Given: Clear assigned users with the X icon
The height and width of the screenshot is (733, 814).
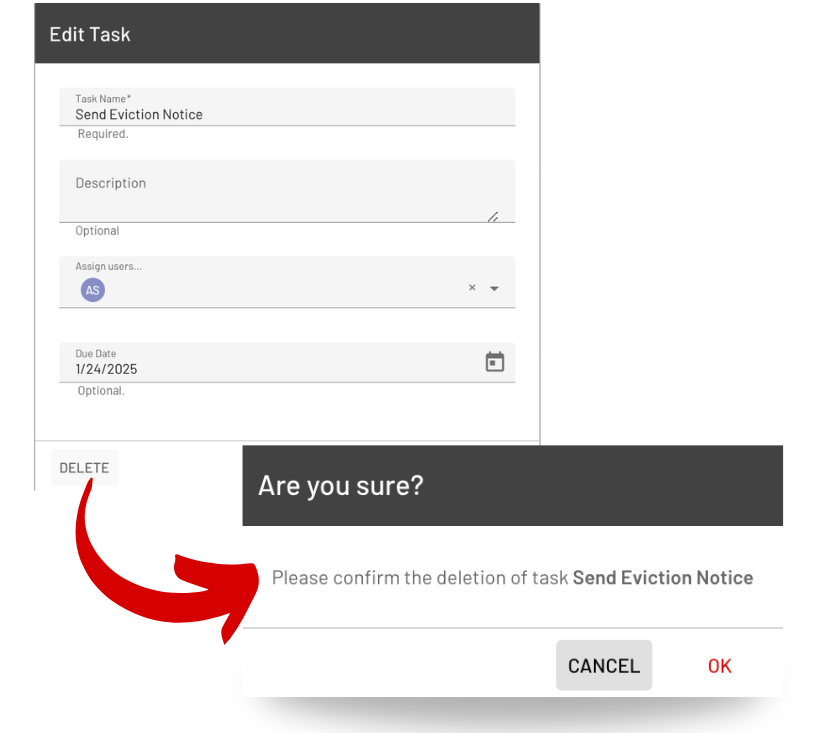Looking at the screenshot, I should 472,287.
